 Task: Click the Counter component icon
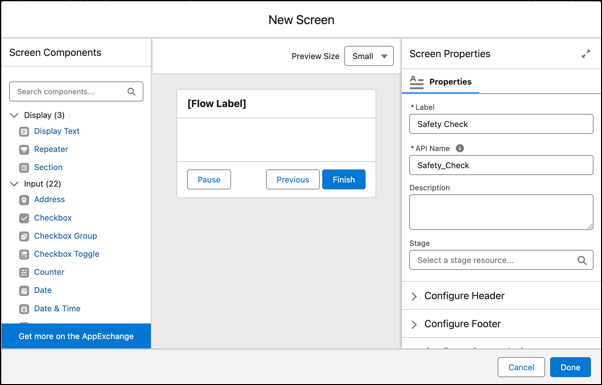[24, 273]
